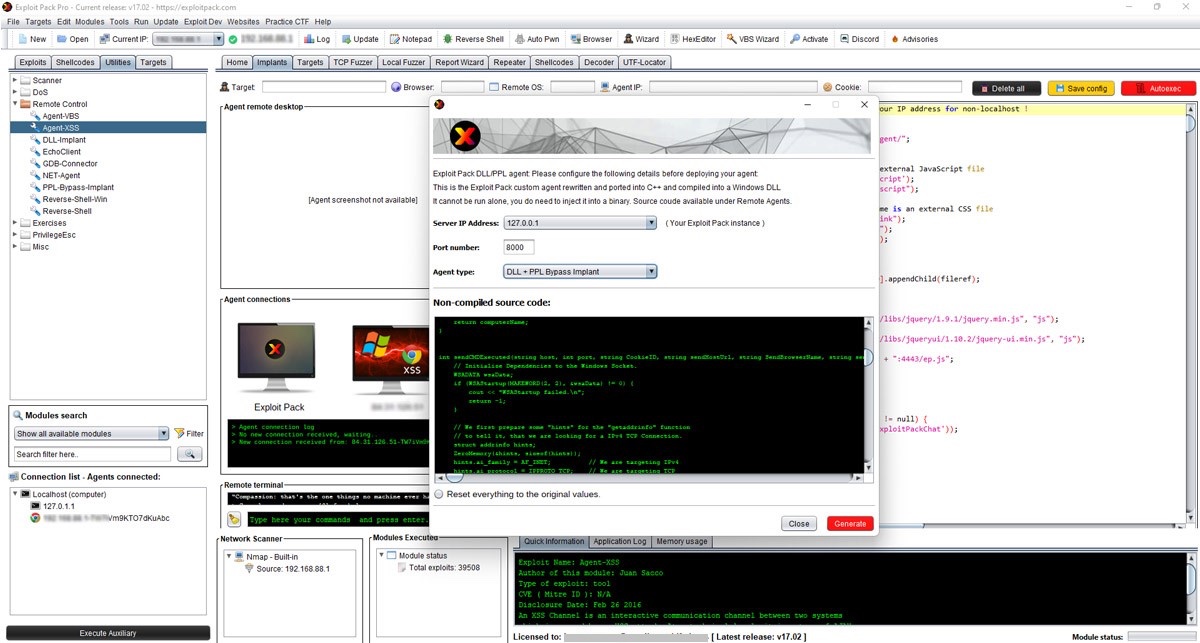Click the red Generate button
The height and width of the screenshot is (643, 1200).
click(850, 523)
